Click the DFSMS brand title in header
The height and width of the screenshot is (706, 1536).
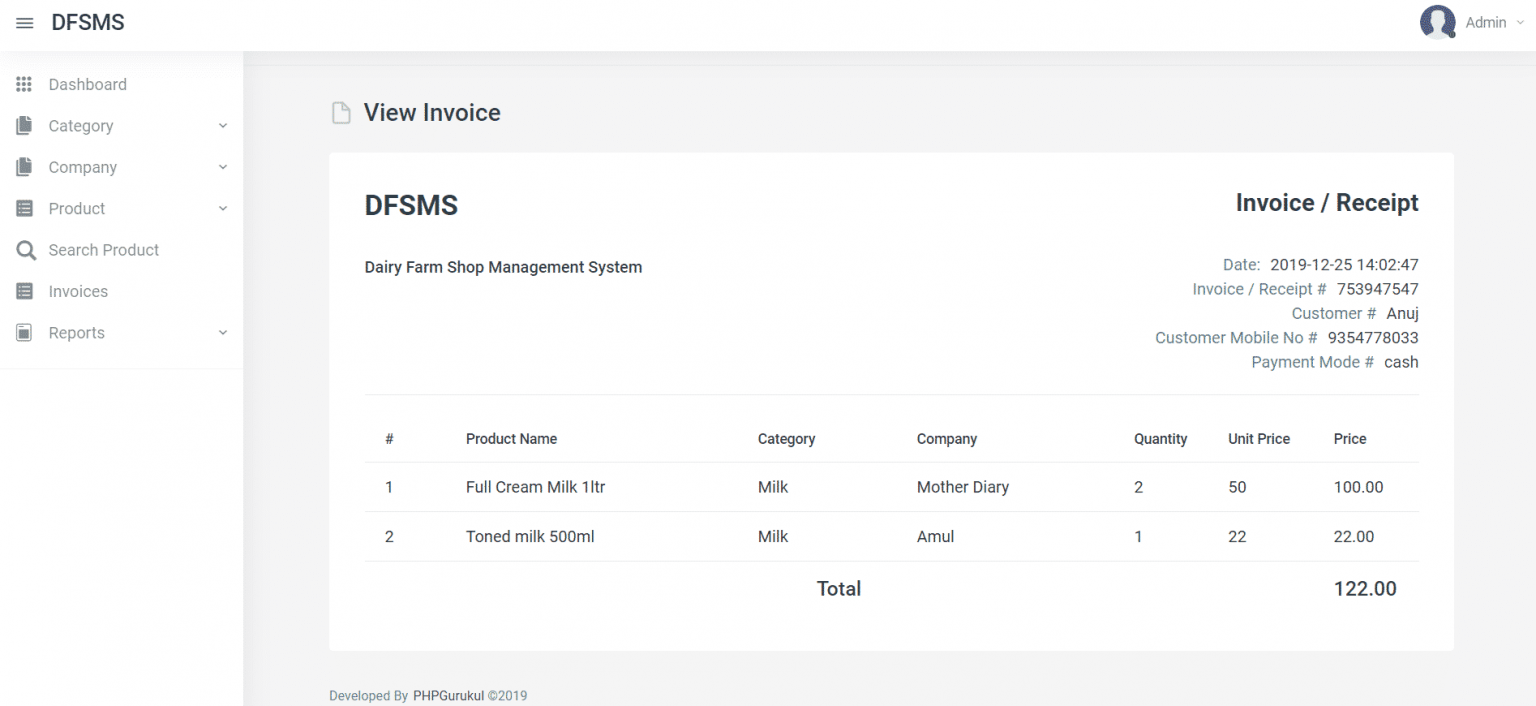point(88,22)
